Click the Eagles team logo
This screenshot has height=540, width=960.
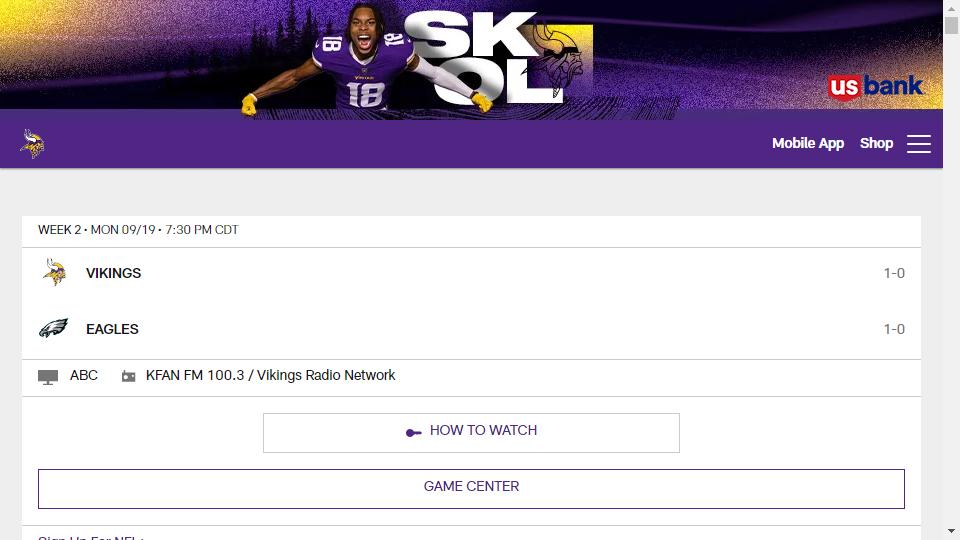[x=53, y=329]
